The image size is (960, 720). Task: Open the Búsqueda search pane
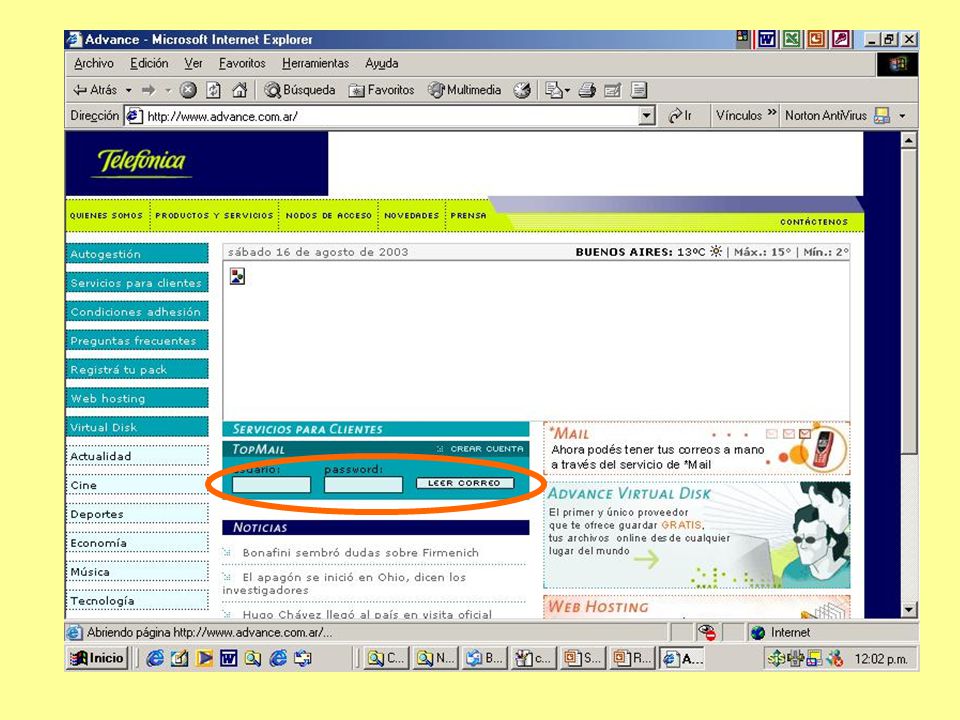pos(299,90)
